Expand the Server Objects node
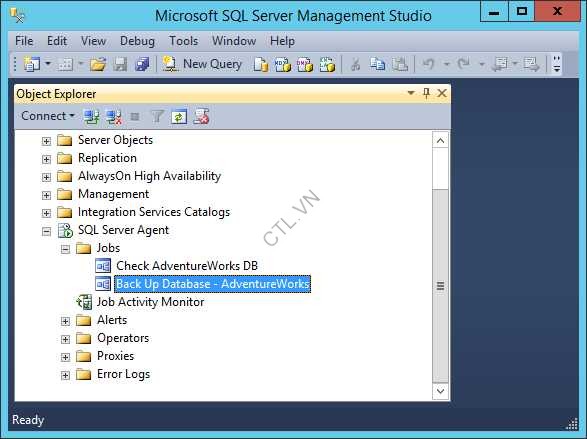This screenshot has height=439, width=587. click(x=46, y=141)
